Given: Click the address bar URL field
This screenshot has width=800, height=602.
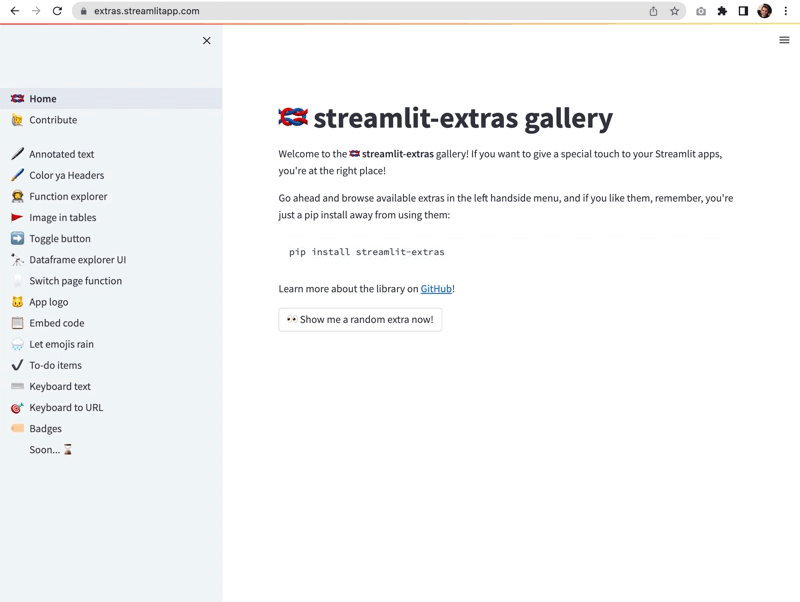Looking at the screenshot, I should tap(360, 11).
